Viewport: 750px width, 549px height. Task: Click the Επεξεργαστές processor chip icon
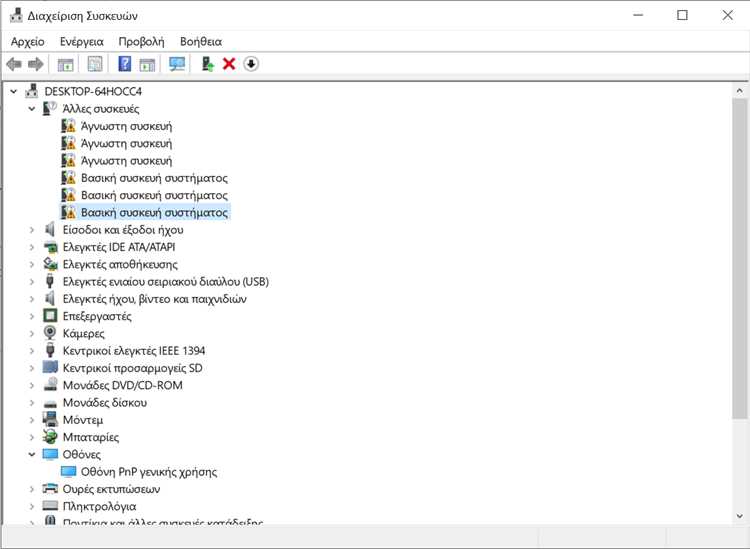tap(50, 316)
